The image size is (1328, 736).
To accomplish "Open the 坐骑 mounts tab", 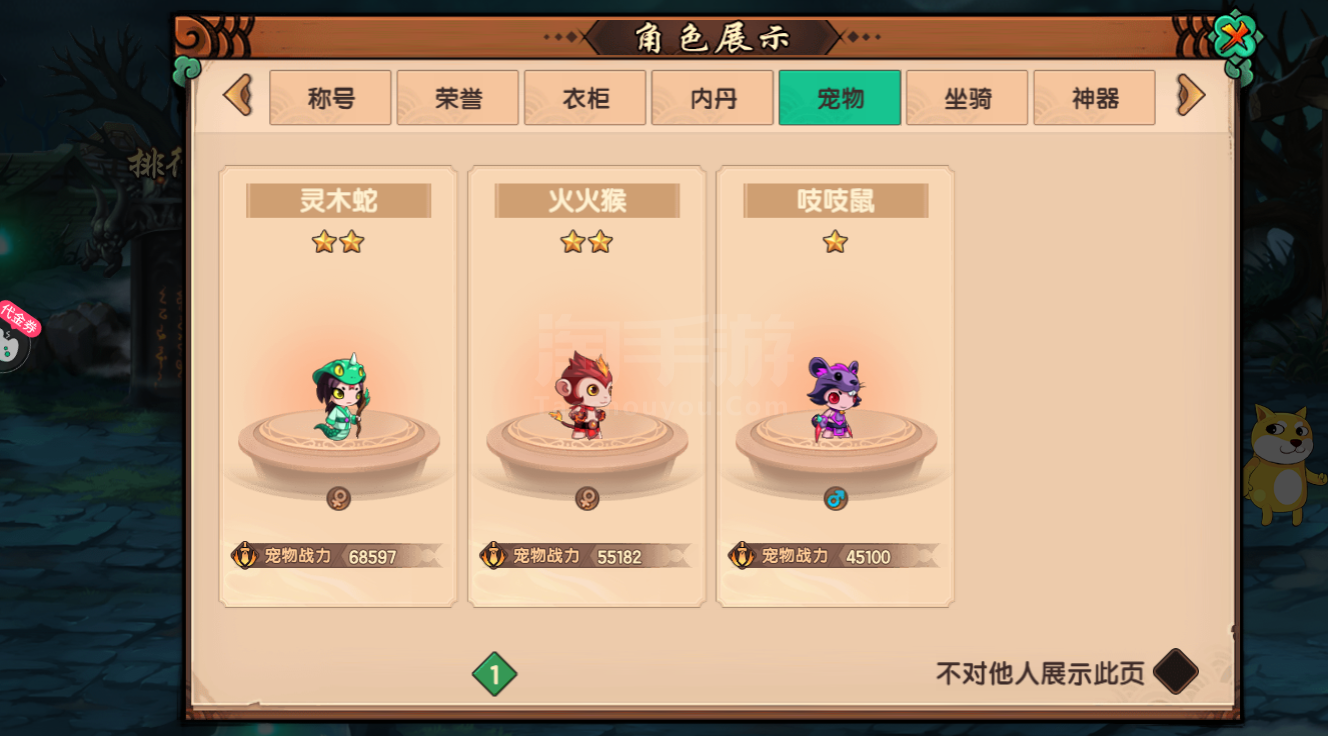I will point(967,98).
